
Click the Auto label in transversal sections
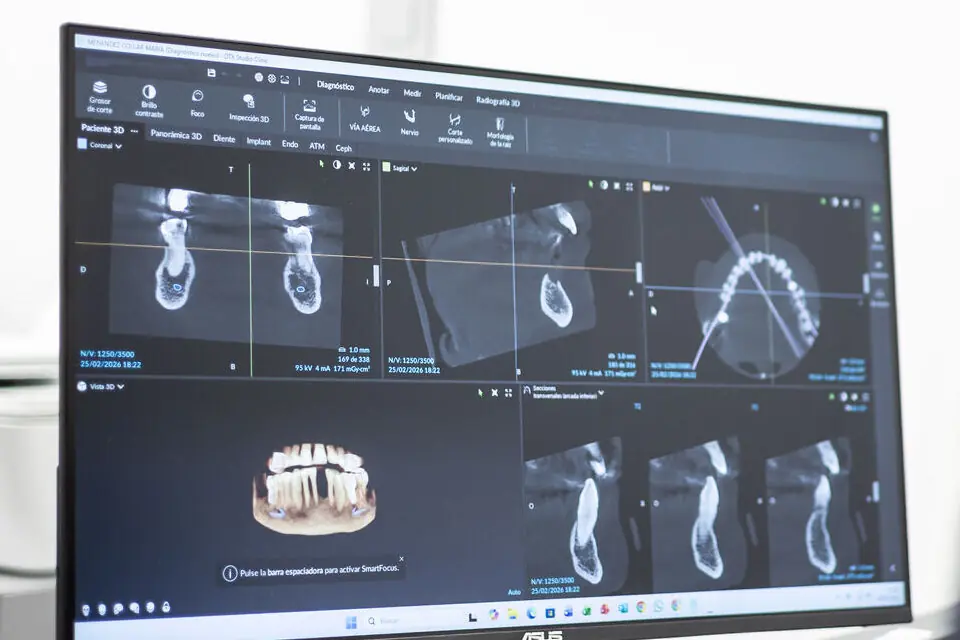pyautogui.click(x=514, y=592)
